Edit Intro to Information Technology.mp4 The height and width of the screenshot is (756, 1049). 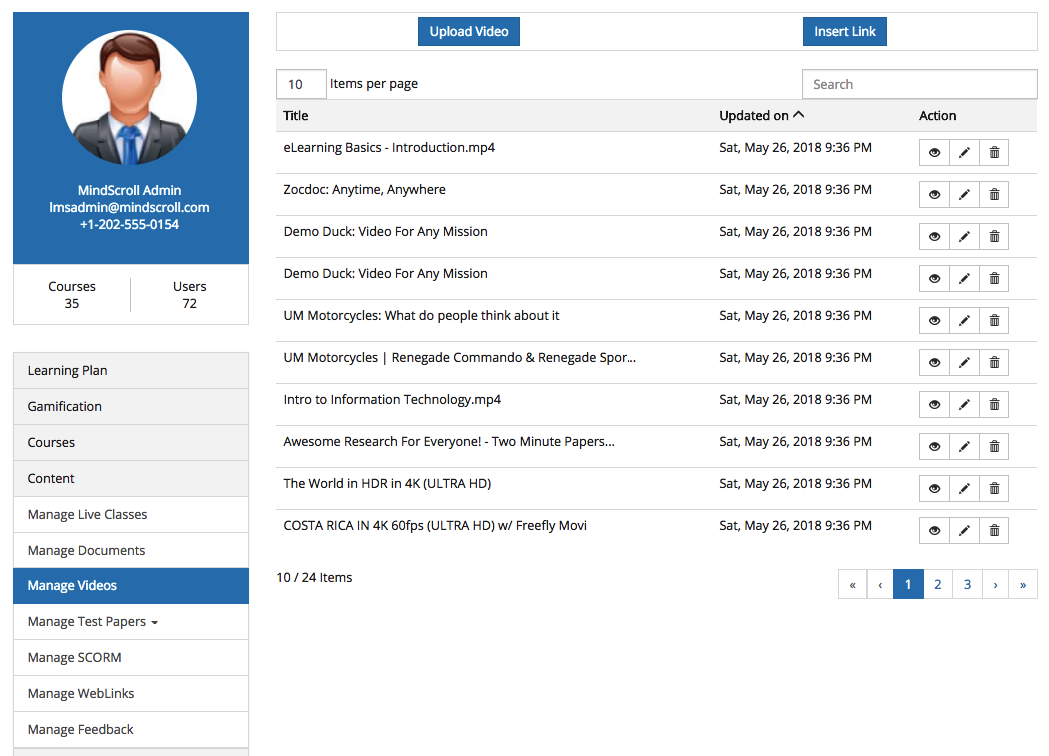(x=964, y=405)
